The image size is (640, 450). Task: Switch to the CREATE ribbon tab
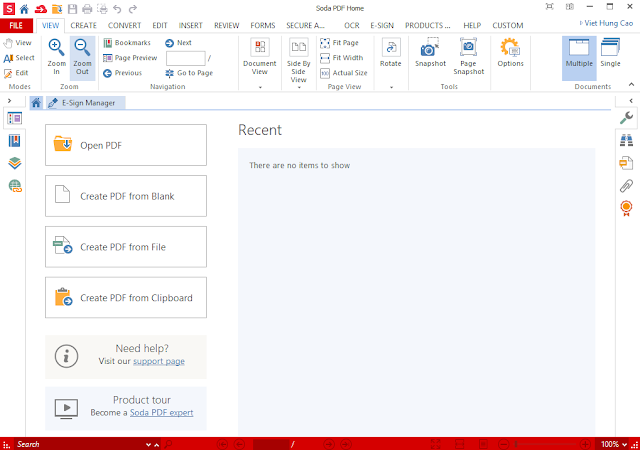coord(83,25)
